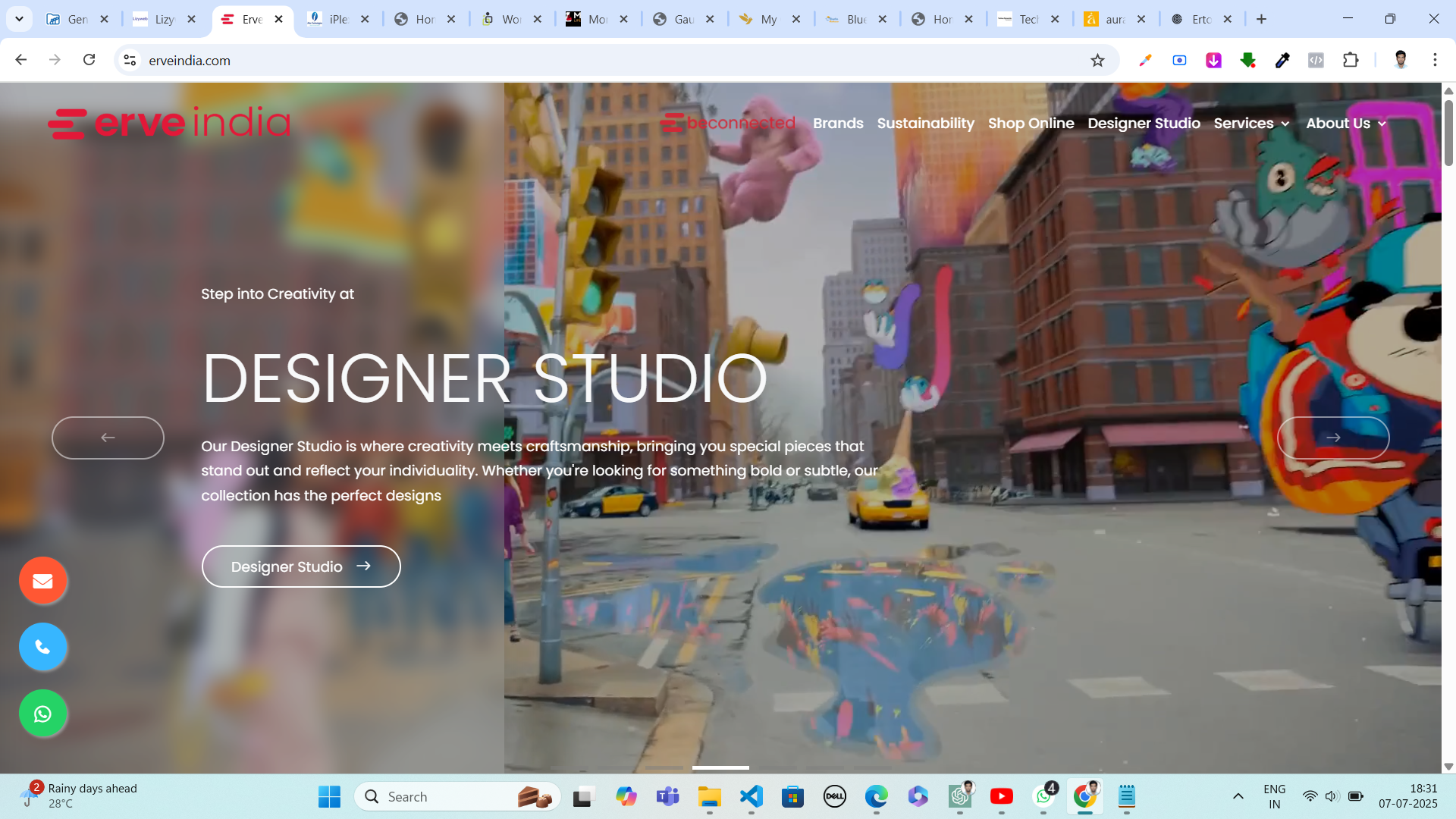Click the screenshot capture extension icon
This screenshot has height=819, width=1456.
1179,60
